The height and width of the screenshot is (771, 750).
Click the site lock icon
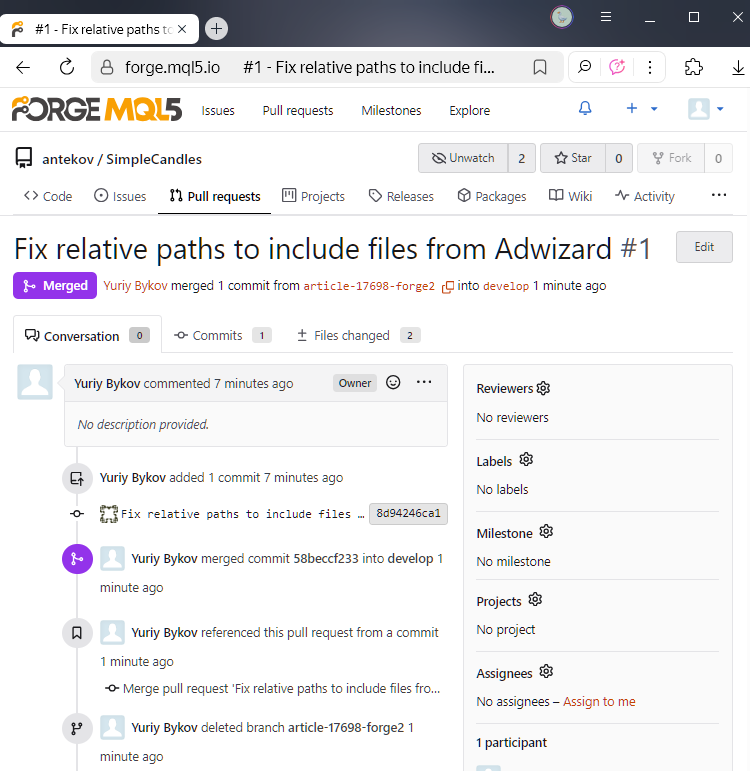(107, 67)
